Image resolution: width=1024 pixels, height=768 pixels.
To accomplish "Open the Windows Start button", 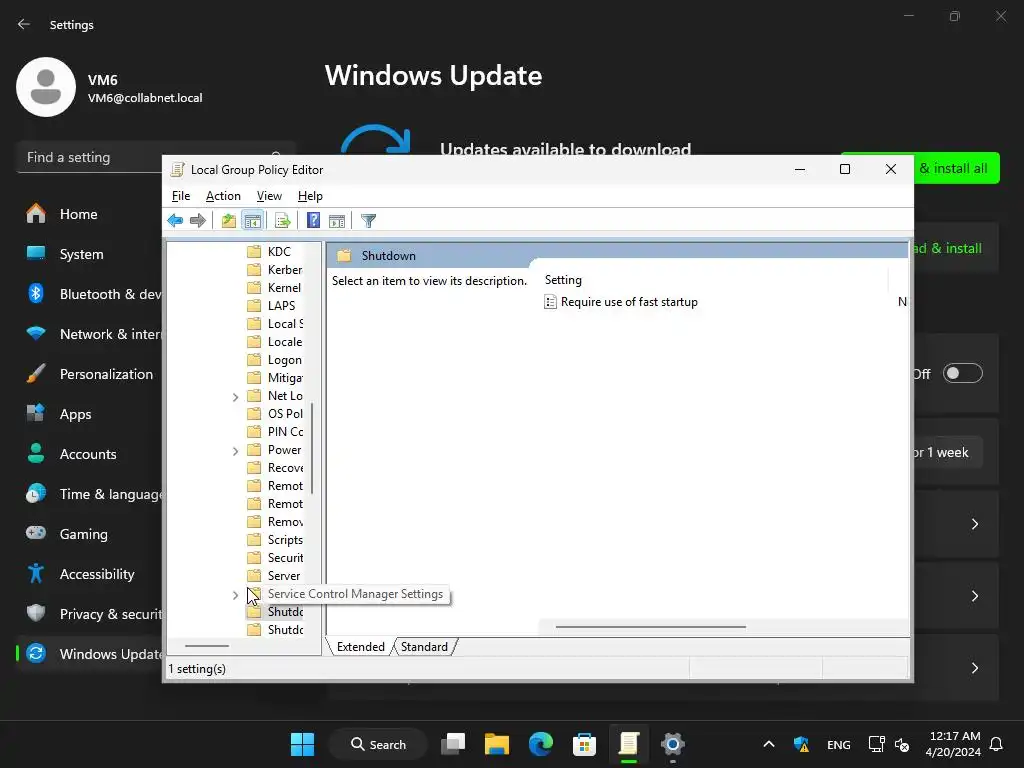I will pyautogui.click(x=302, y=744).
